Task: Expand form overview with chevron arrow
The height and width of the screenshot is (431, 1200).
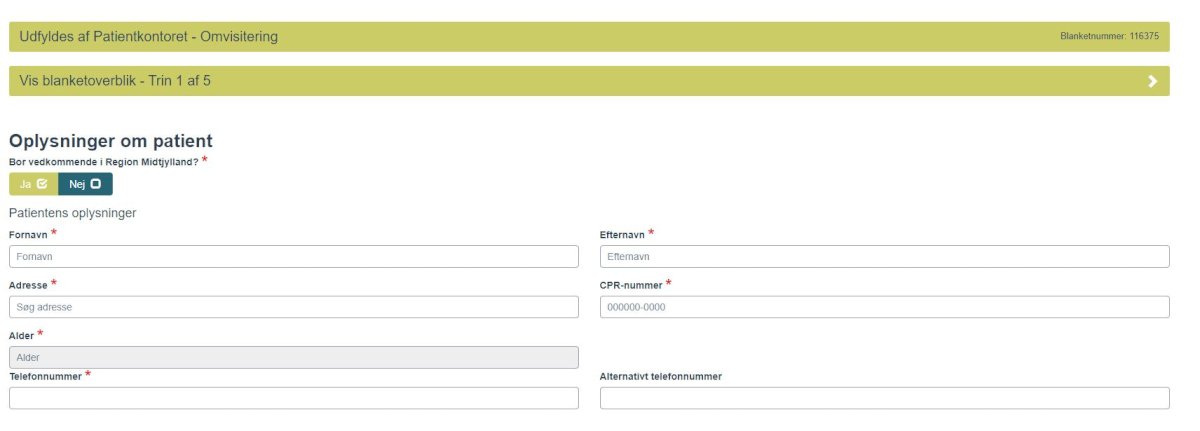Action: (1153, 81)
